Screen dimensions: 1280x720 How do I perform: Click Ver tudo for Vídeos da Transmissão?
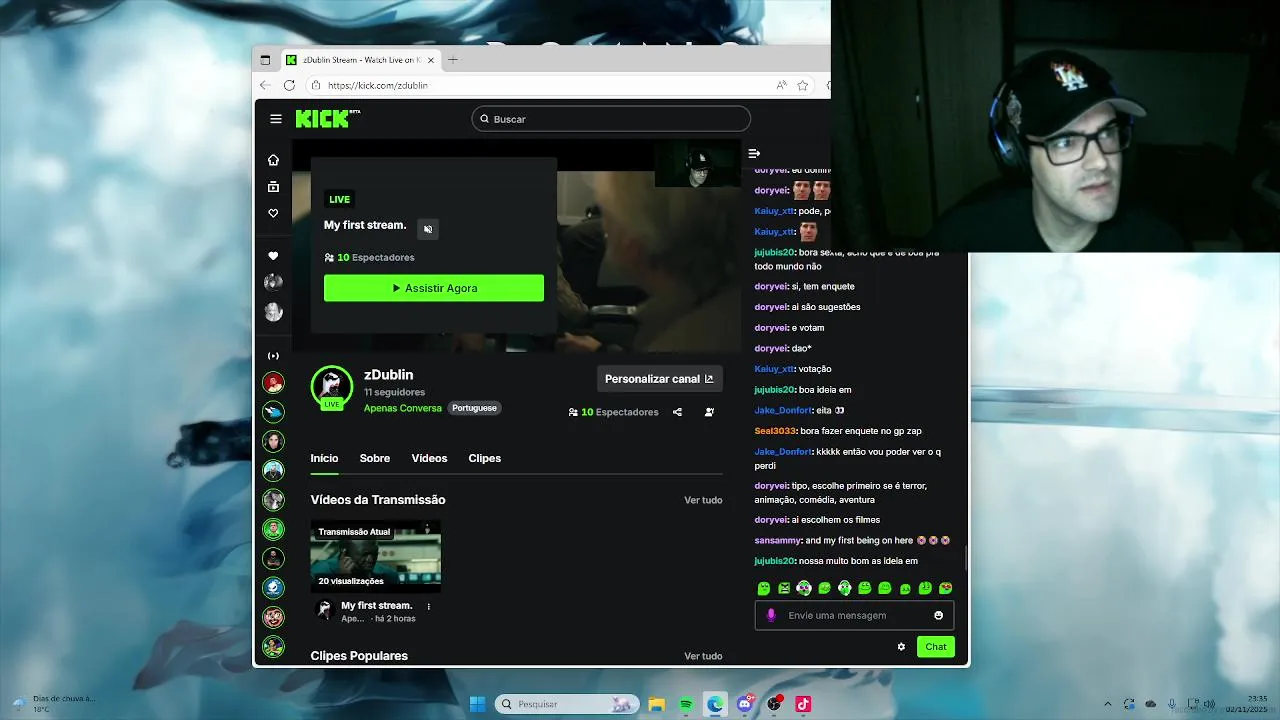click(703, 500)
